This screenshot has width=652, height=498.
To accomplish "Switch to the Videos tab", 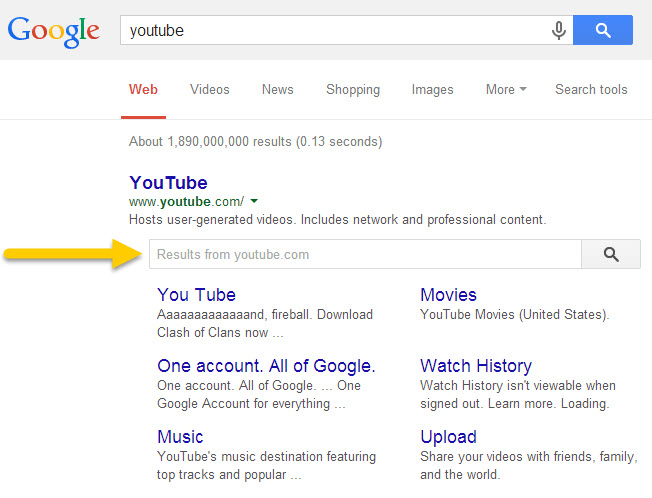I will click(210, 90).
